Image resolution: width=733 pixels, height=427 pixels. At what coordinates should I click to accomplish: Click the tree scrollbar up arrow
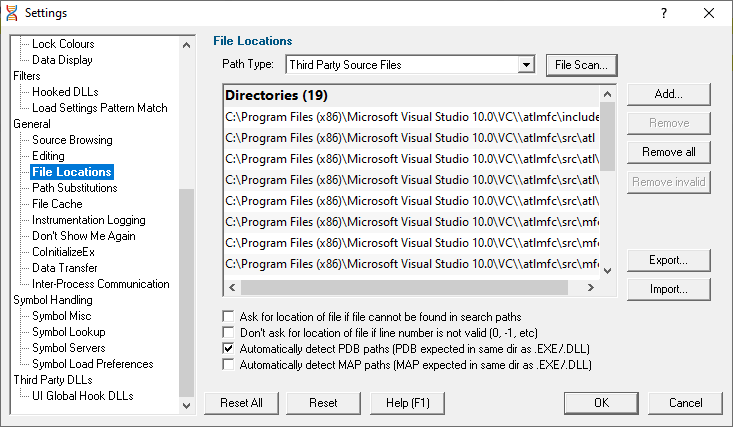(186, 45)
